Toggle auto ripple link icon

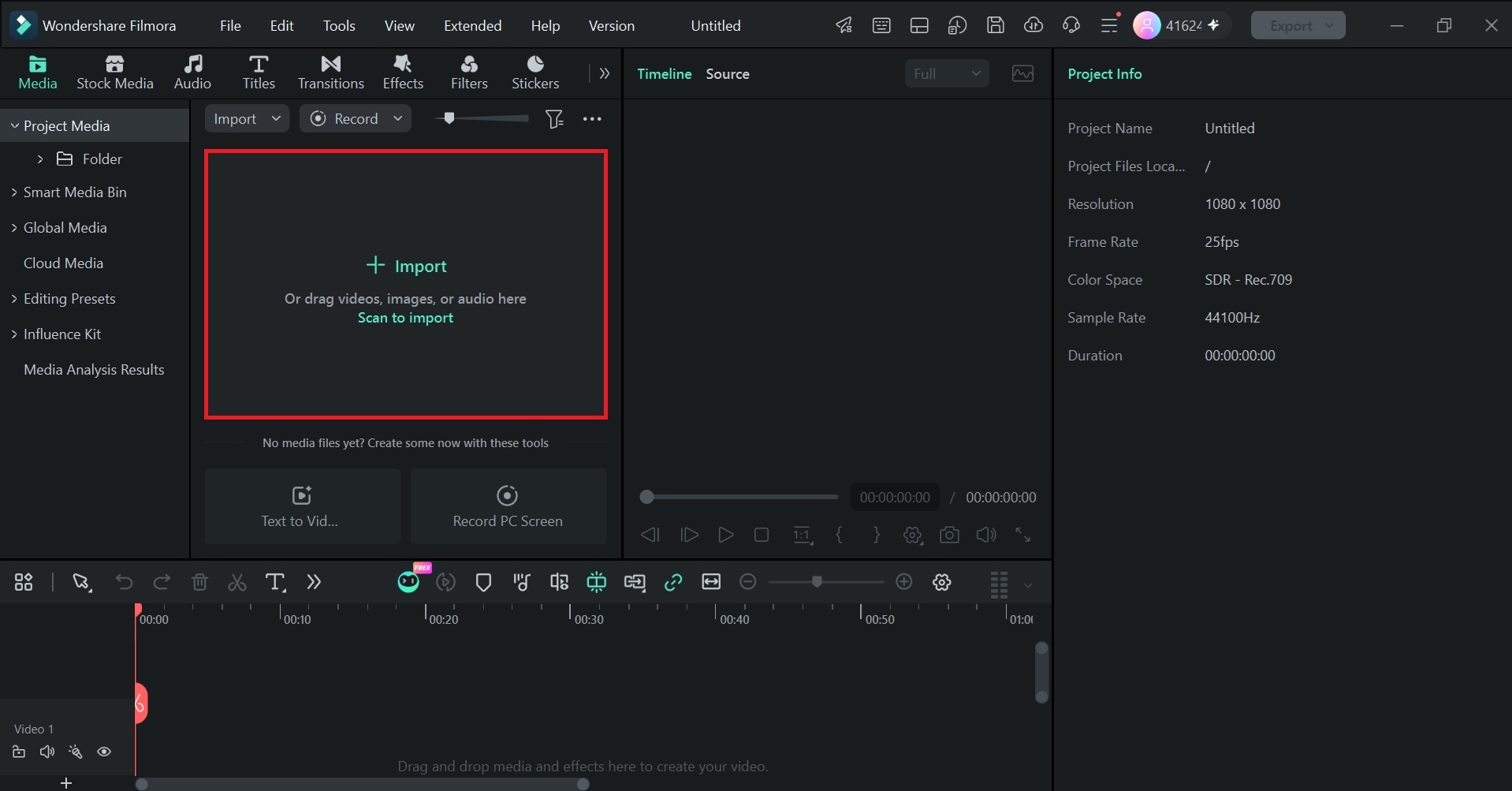pos(672,582)
